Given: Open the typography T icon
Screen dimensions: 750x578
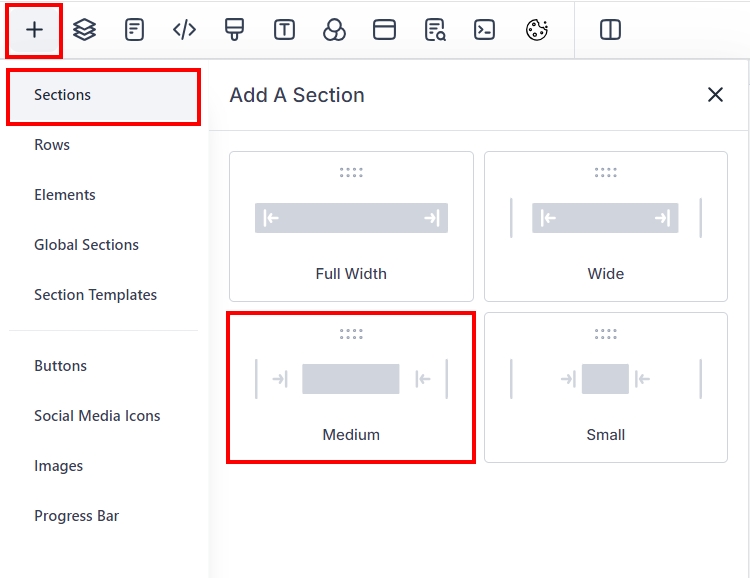Looking at the screenshot, I should tap(284, 30).
